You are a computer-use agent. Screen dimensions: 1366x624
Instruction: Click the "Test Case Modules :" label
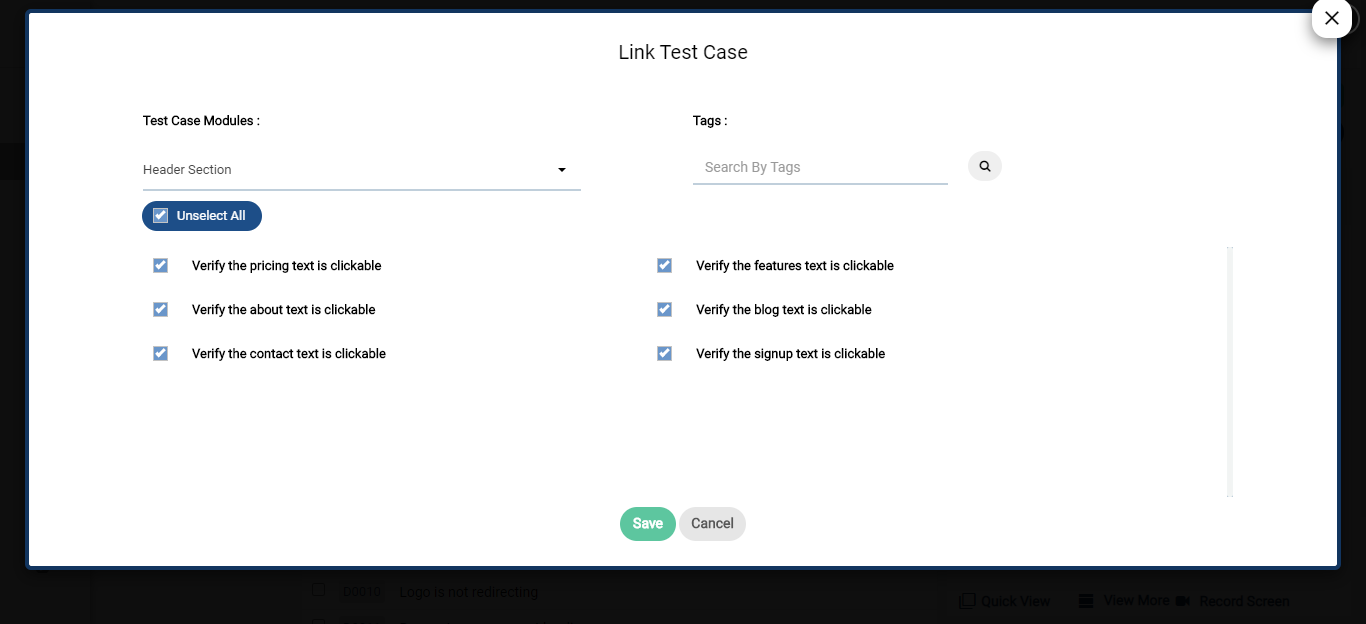pyautogui.click(x=201, y=121)
